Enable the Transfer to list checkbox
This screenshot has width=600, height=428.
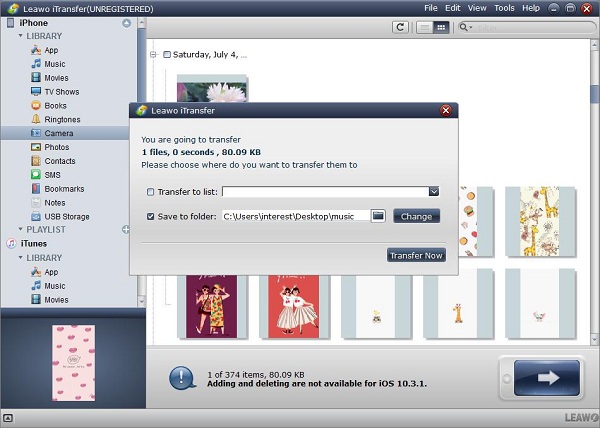tap(150, 192)
